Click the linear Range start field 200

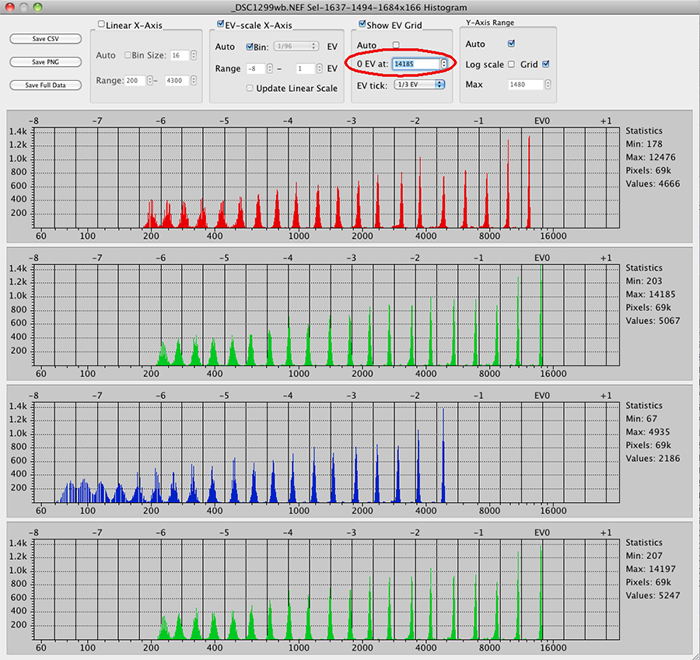pyautogui.click(x=135, y=81)
